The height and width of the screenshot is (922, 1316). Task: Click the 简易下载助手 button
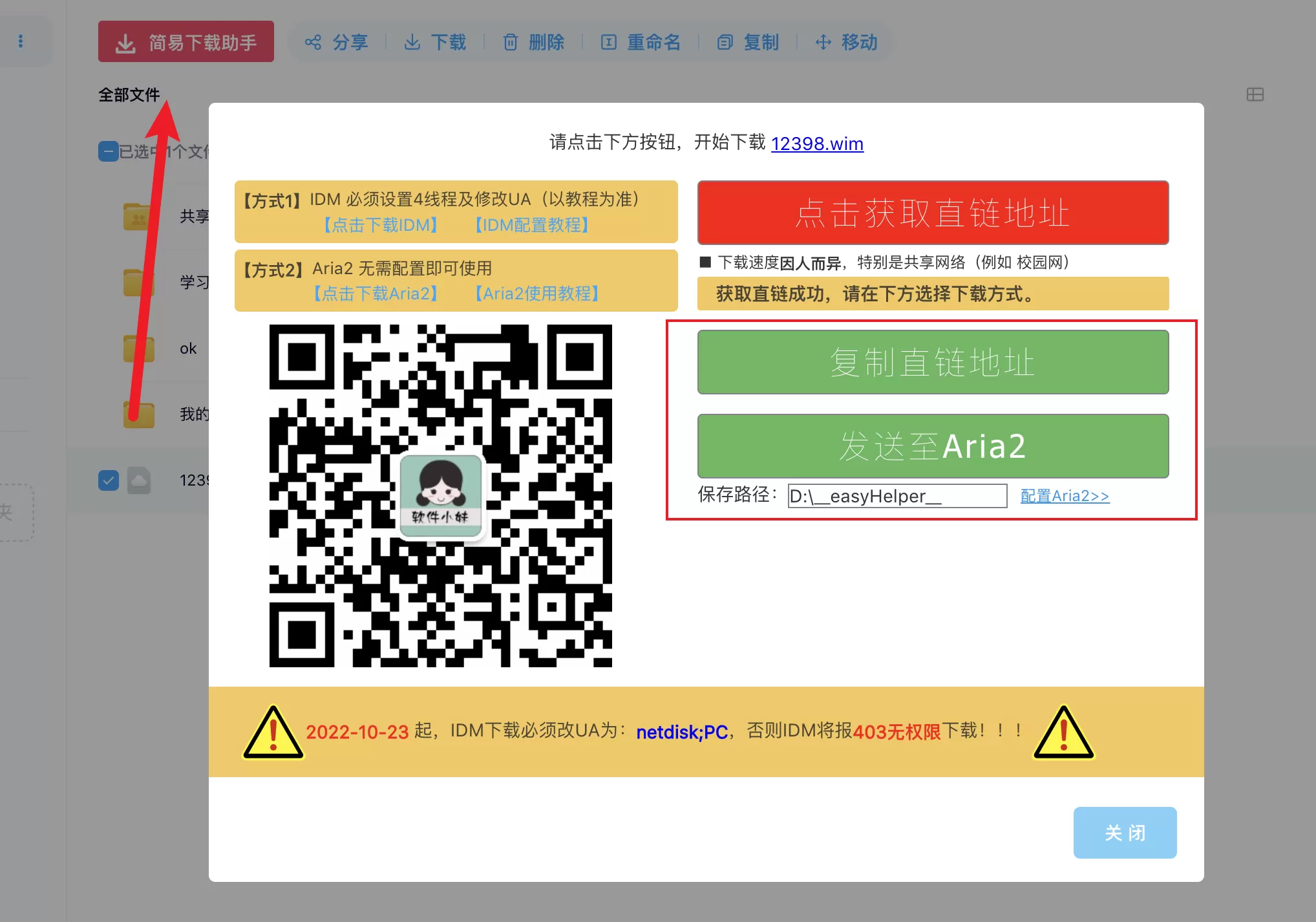click(186, 41)
